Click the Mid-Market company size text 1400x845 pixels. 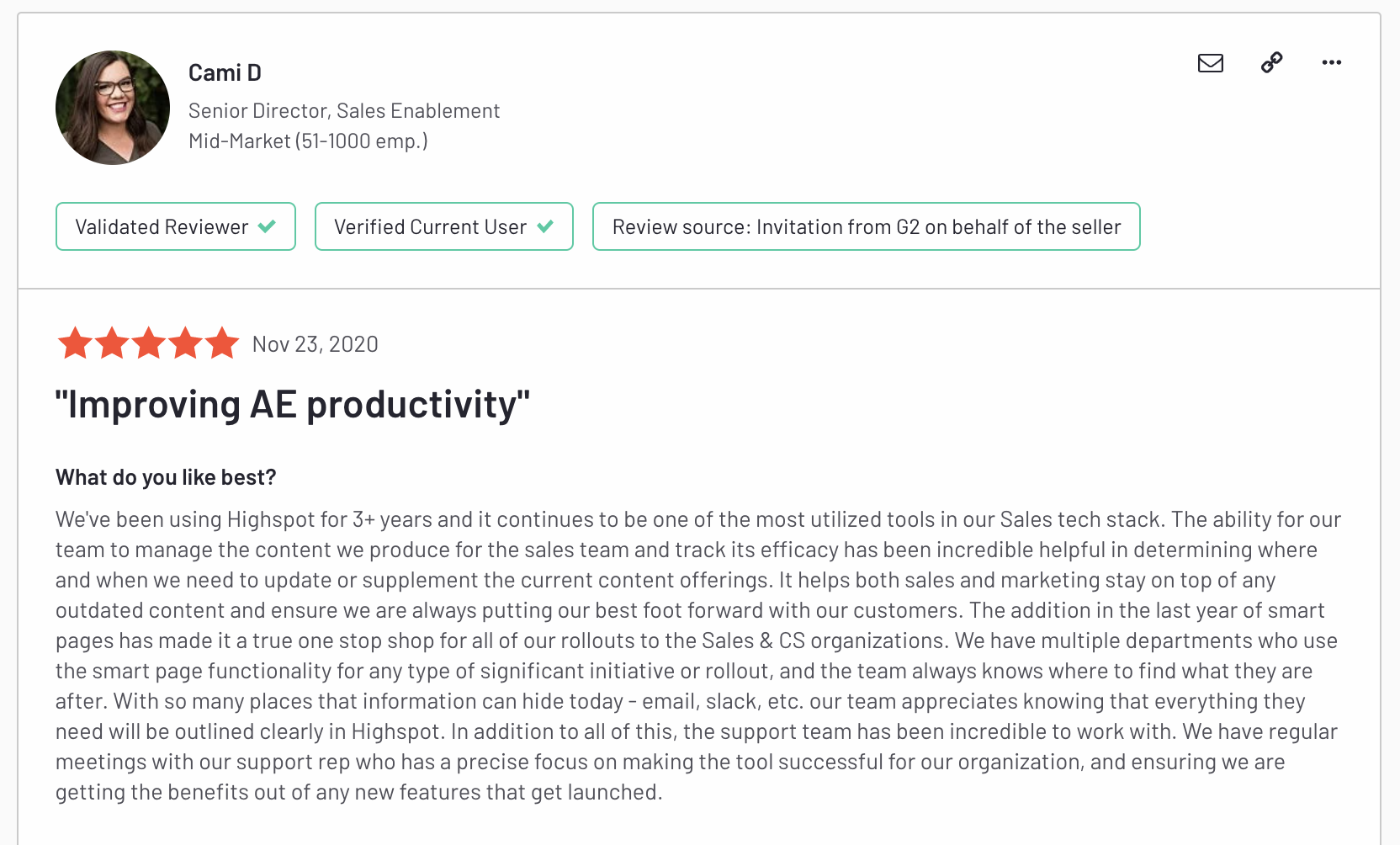pos(308,141)
